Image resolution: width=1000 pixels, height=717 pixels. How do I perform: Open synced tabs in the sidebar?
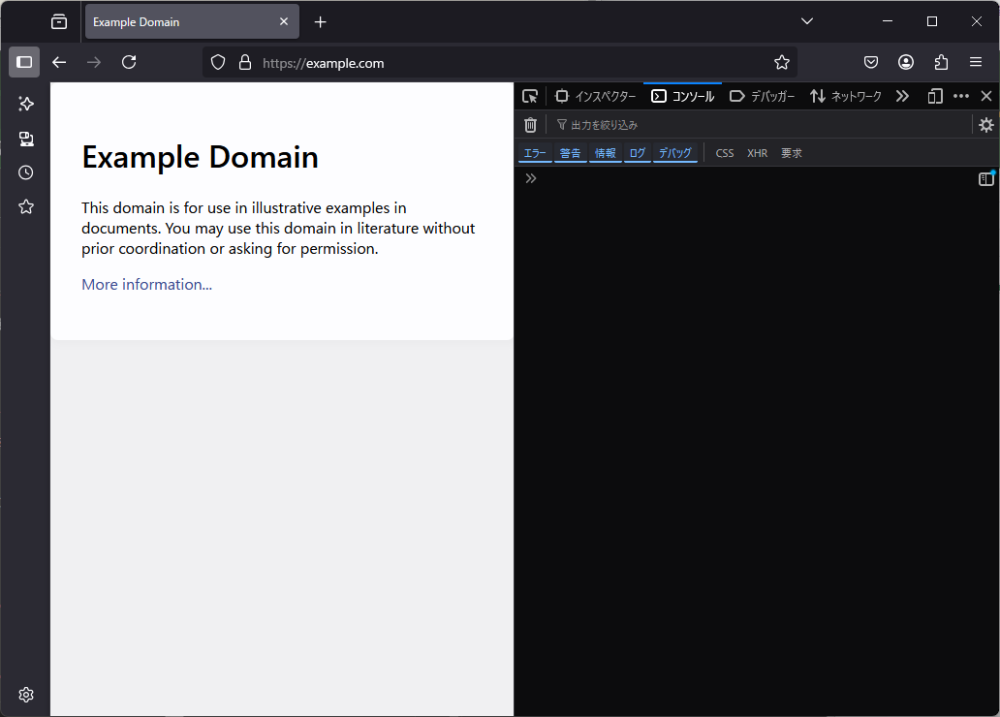click(26, 138)
